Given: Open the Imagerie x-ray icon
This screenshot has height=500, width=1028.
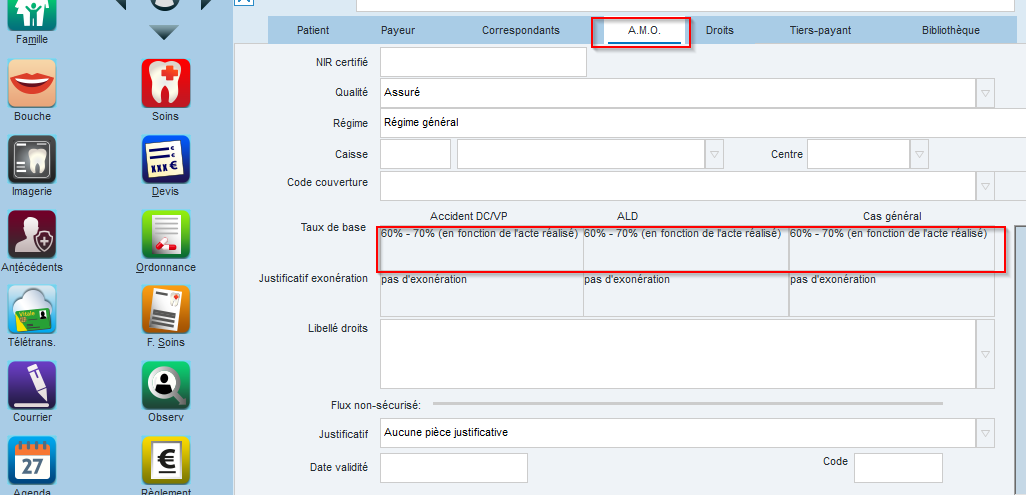Looking at the screenshot, I should pos(31,159).
